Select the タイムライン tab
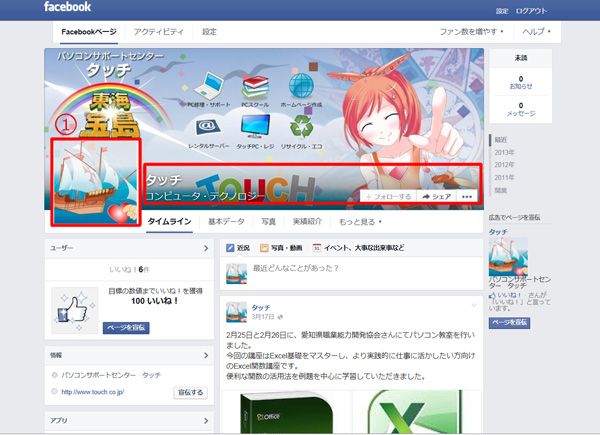 coord(170,222)
